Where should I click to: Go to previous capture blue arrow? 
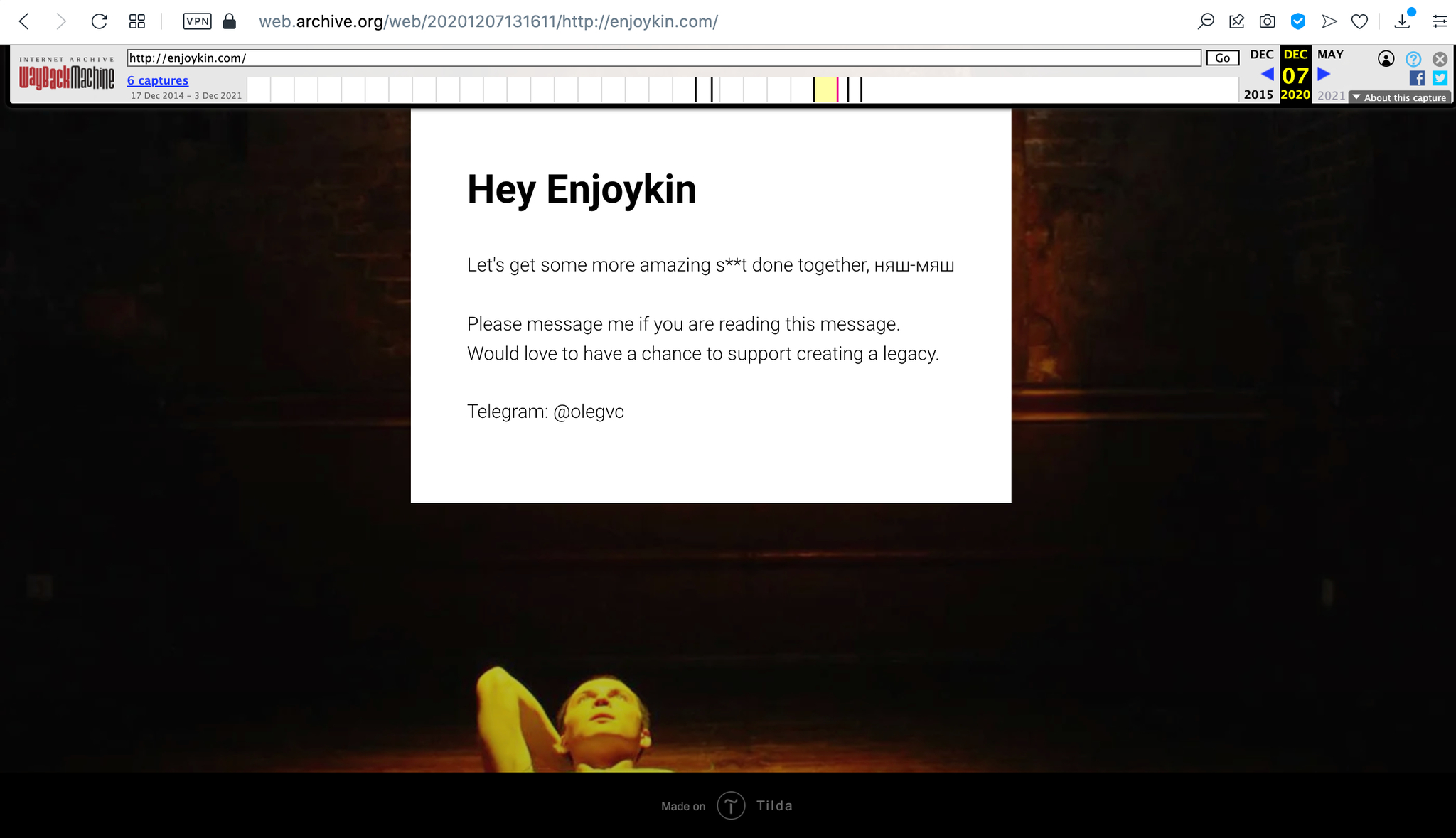(1267, 74)
